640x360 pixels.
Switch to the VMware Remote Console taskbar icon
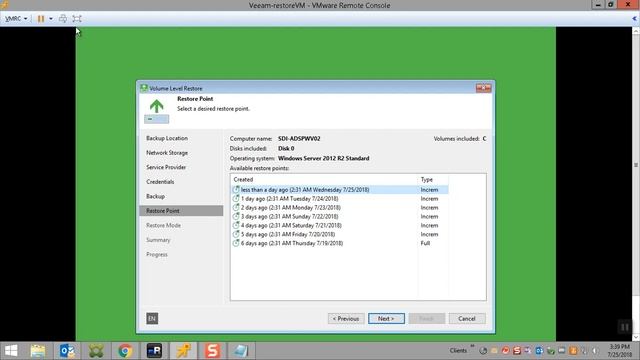click(x=183, y=351)
